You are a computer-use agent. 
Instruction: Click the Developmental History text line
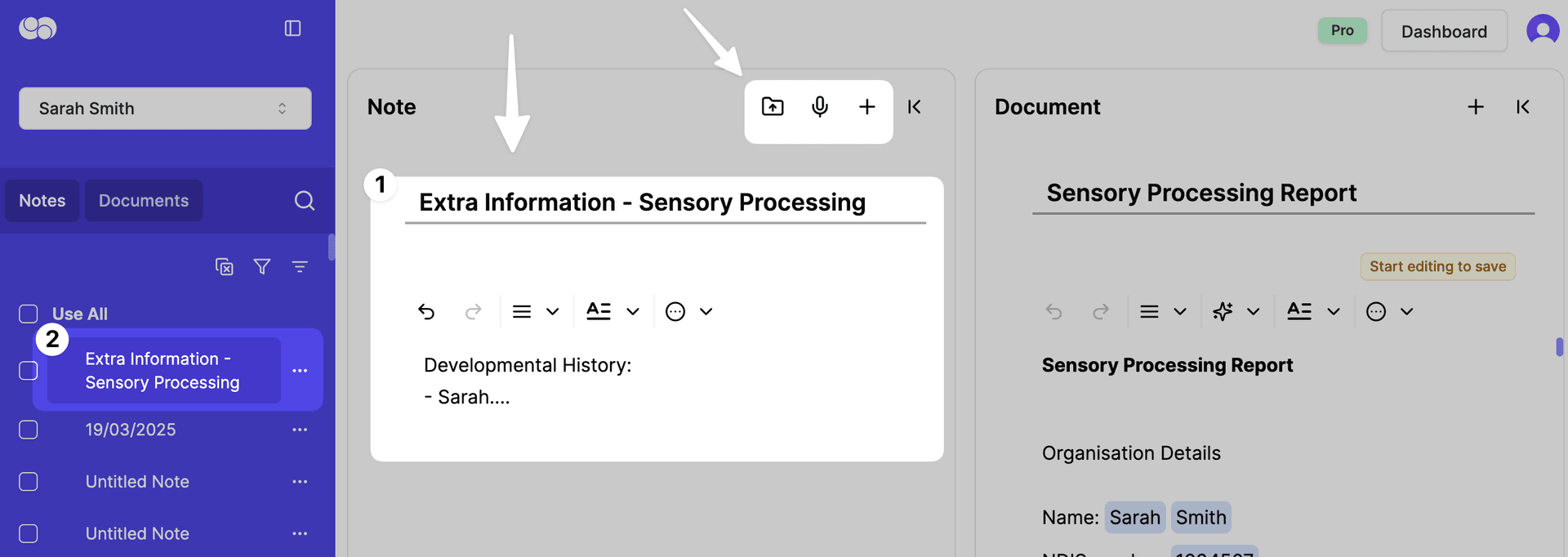528,365
